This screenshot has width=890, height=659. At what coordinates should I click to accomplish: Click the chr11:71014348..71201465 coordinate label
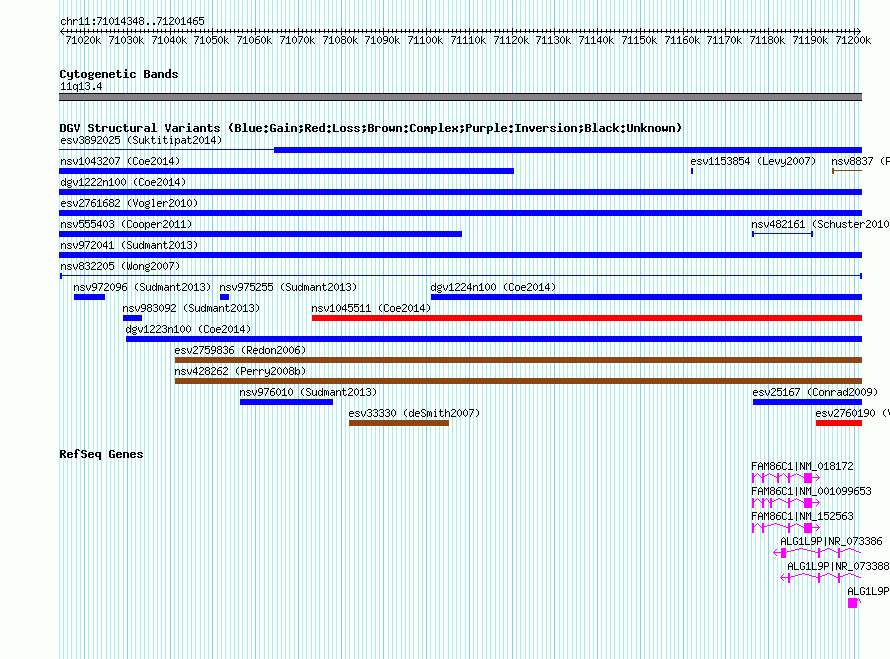[x=132, y=21]
